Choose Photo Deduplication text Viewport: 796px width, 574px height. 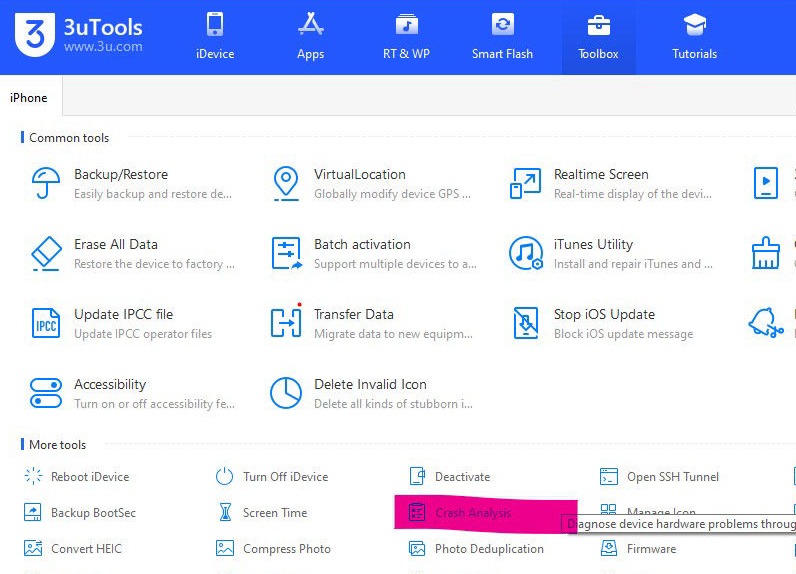click(489, 549)
